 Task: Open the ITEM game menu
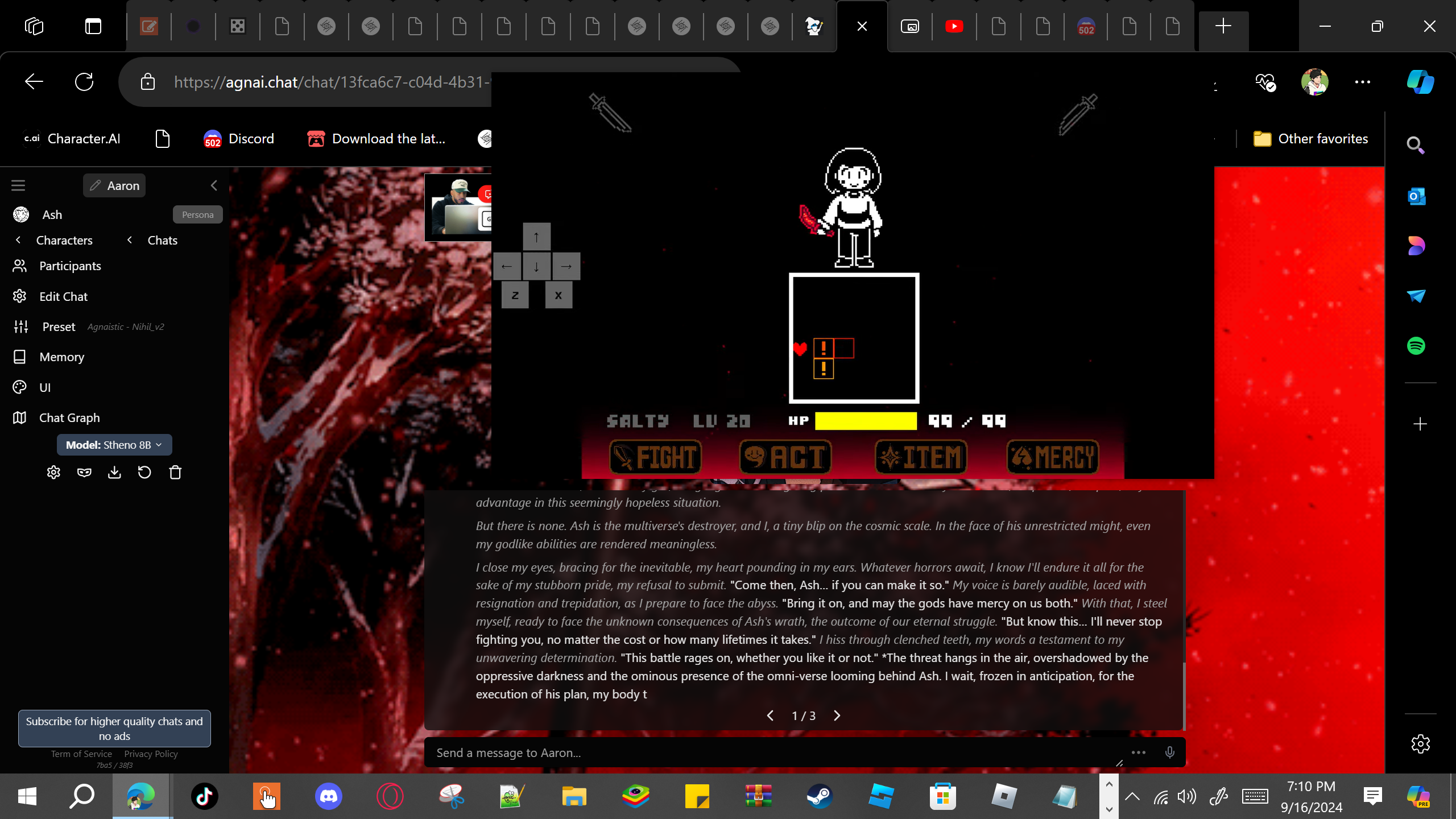point(921,457)
